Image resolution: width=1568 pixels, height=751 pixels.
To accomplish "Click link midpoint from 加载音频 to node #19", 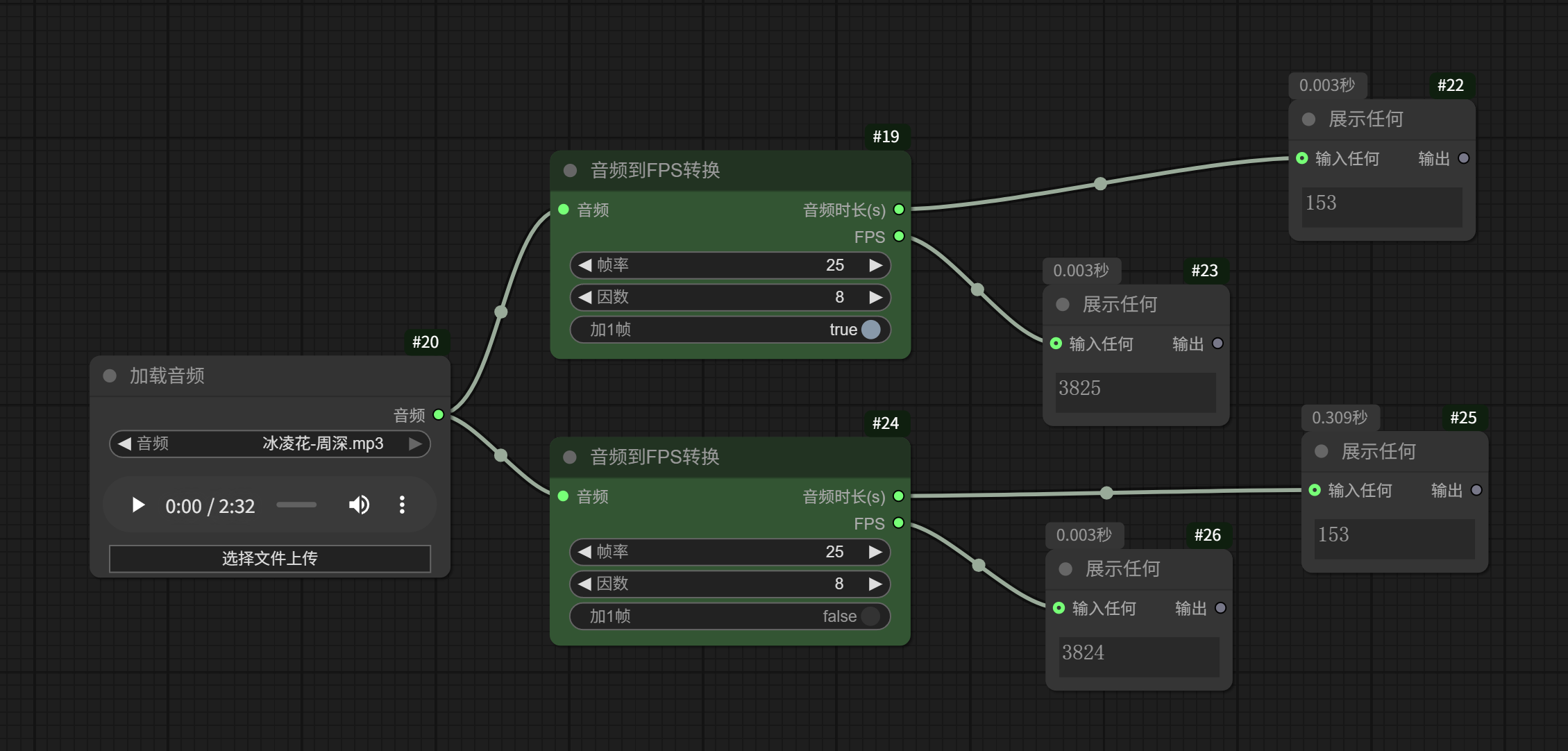I will coord(501,312).
